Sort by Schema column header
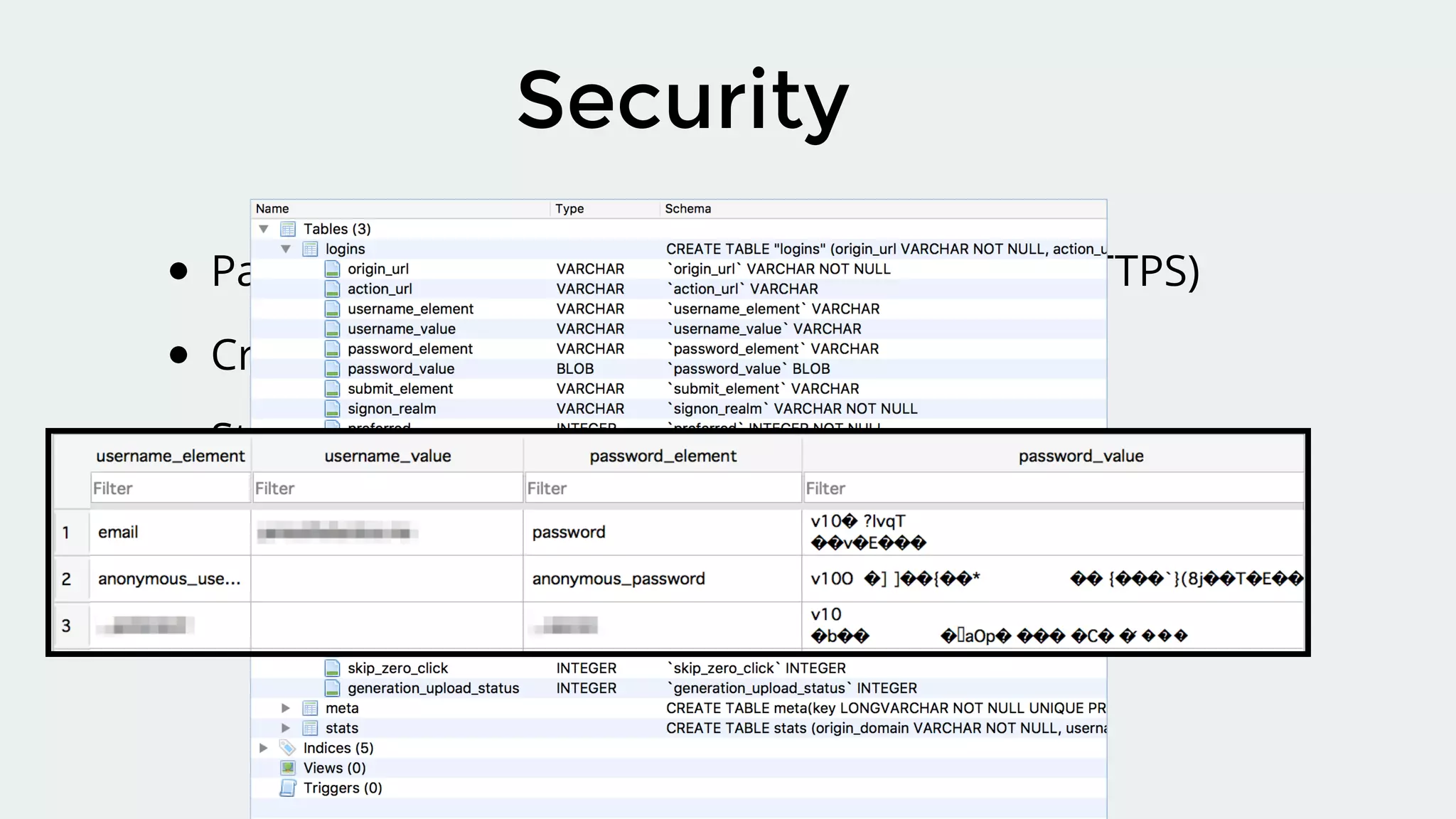Screen dimensions: 1456x819 (x=883, y=209)
